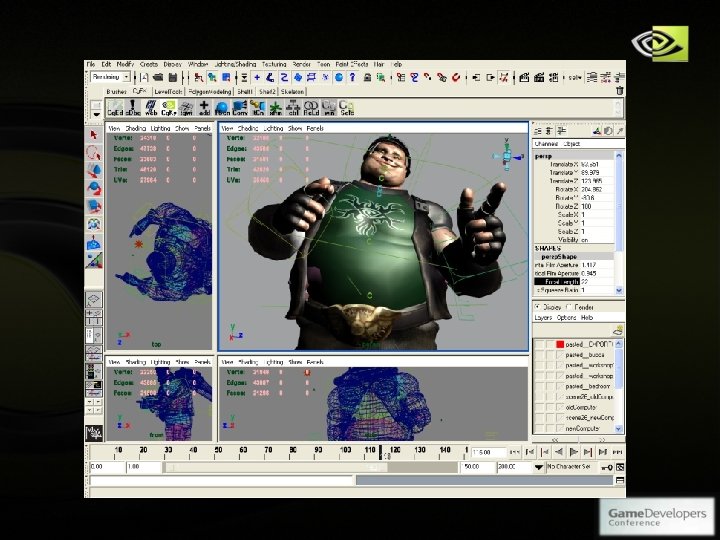Click the blue sphere shelf icon
Screen dimensions: 720x540
tap(222, 108)
